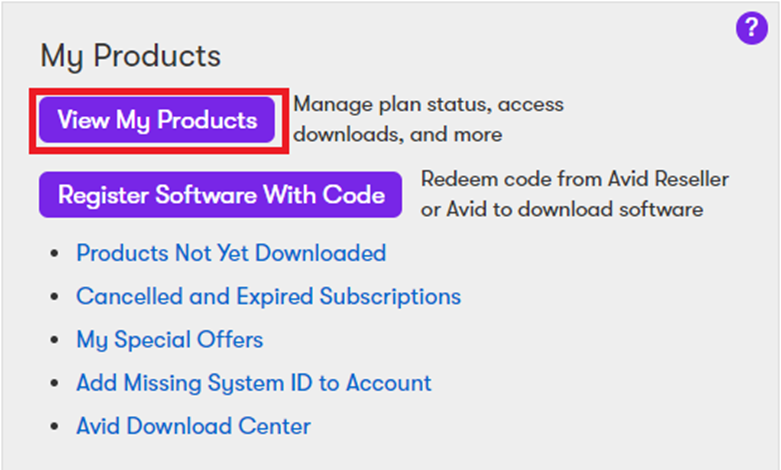Visit the Avid Download Center link
The height and width of the screenshot is (470, 781).
(x=193, y=426)
